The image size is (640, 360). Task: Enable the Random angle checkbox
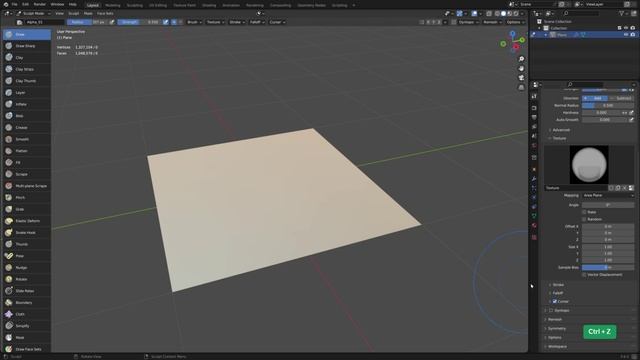[584, 219]
